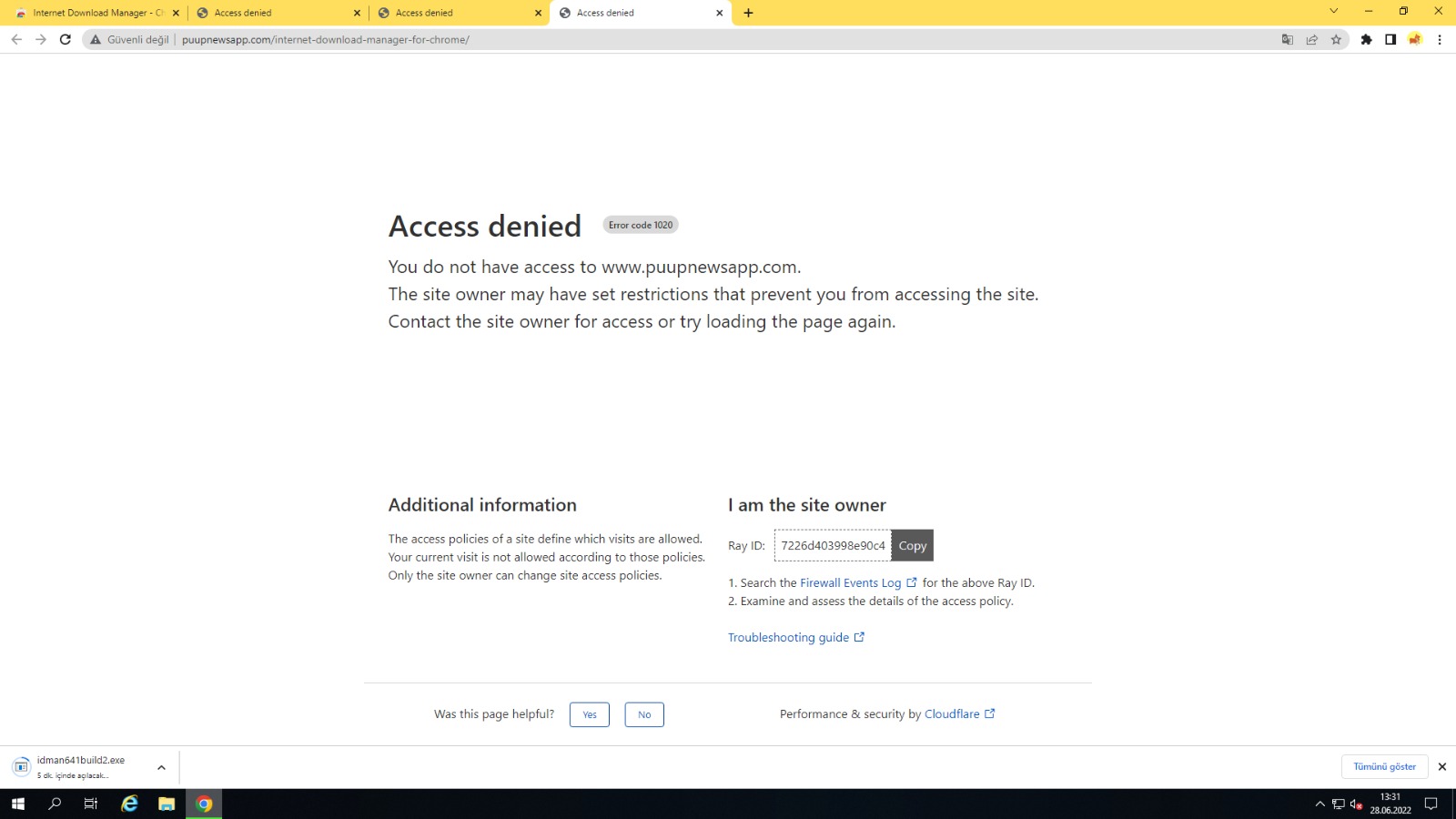The height and width of the screenshot is (819, 1456).
Task: Click the I am the site owner heading
Action: tap(807, 505)
